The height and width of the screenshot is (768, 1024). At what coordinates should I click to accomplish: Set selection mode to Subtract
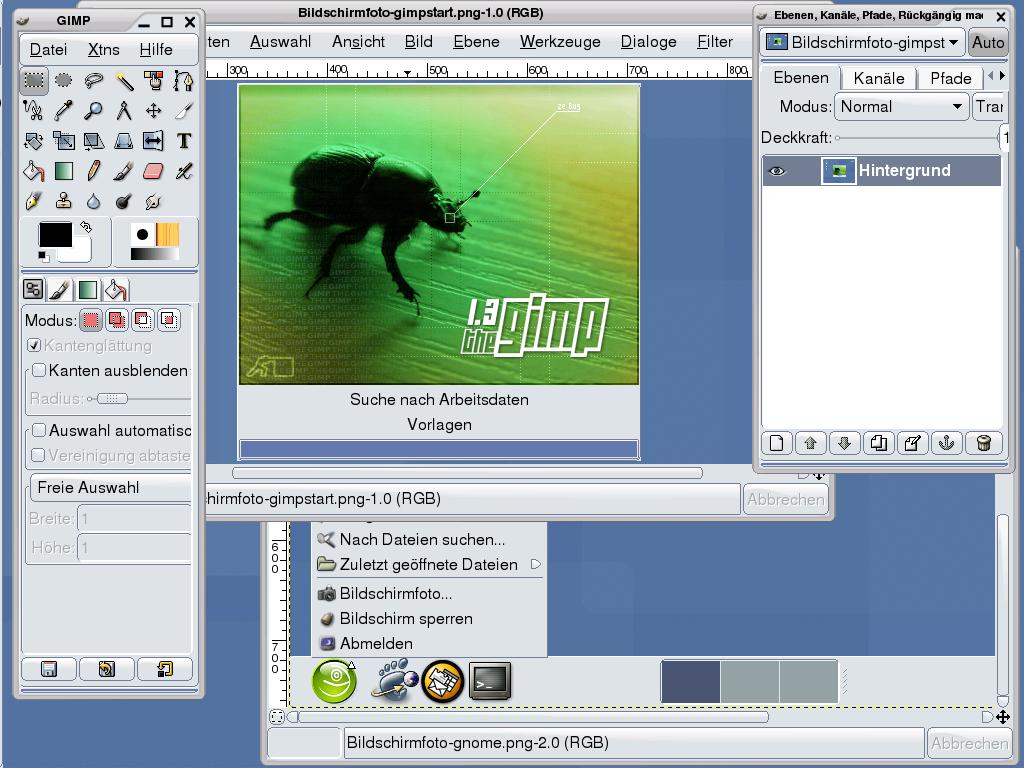pyautogui.click(x=143, y=320)
